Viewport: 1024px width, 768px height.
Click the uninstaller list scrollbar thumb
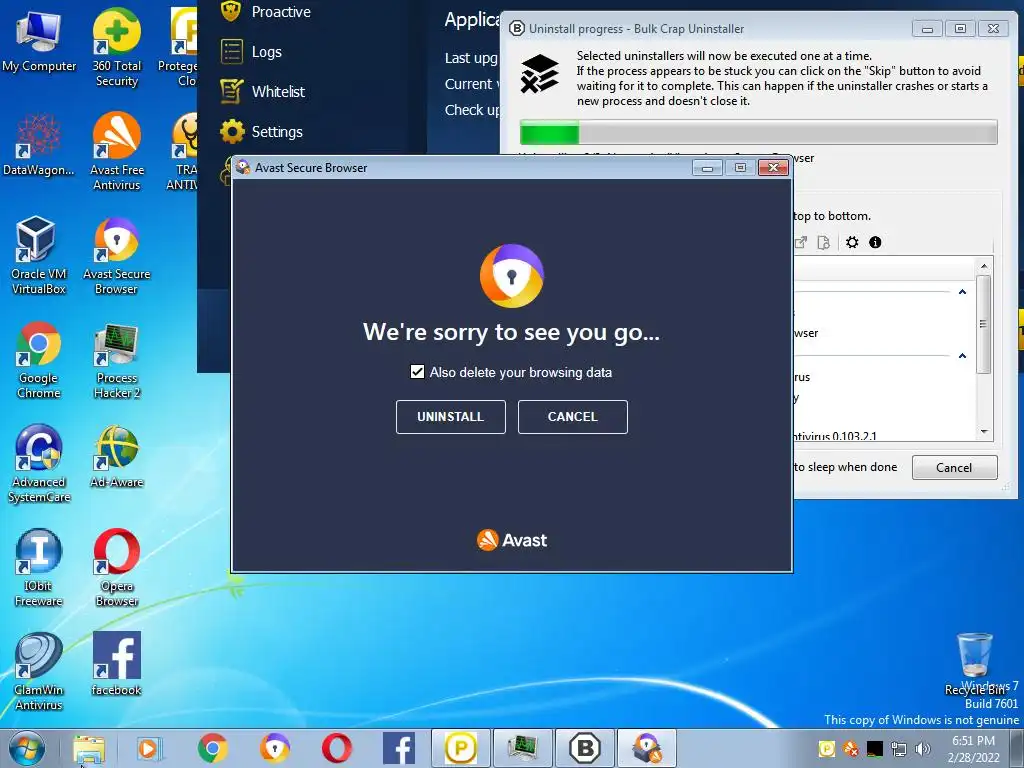[x=983, y=324]
